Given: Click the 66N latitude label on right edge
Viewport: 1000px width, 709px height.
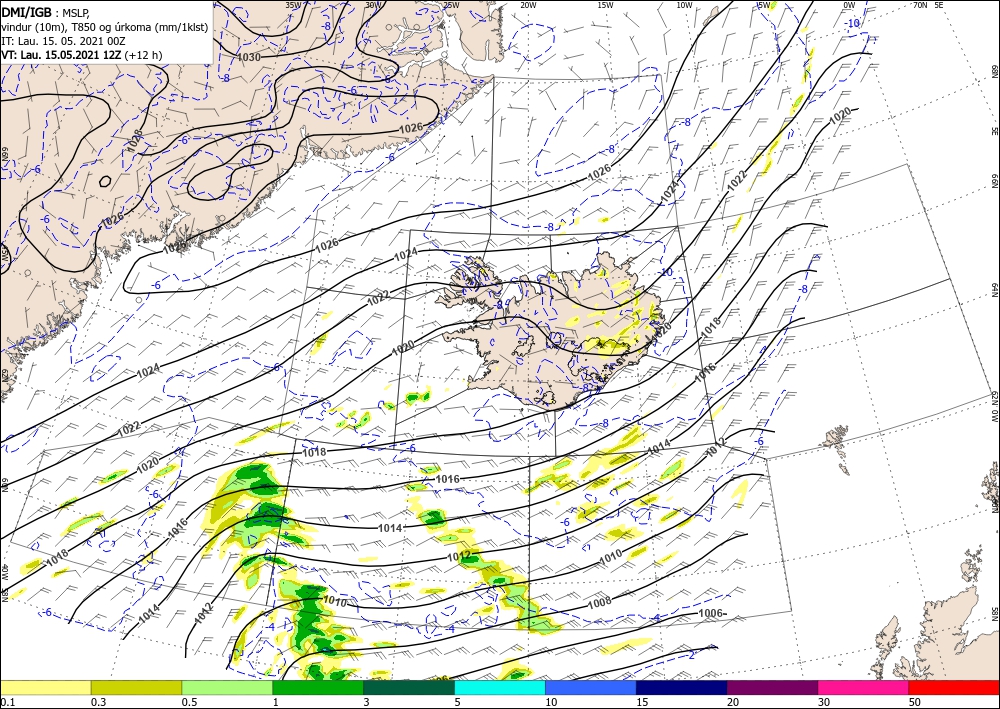Looking at the screenshot, I should tap(994, 182).
